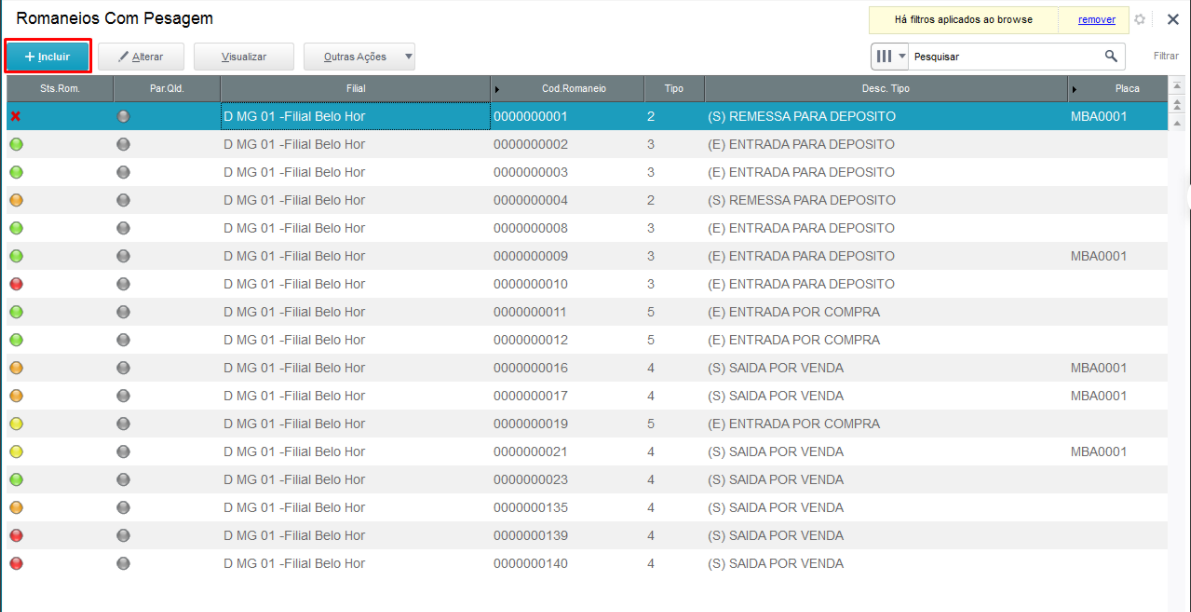Click the orange status icon of romaneio 0000000004
The height and width of the screenshot is (612, 1191).
click(16, 200)
